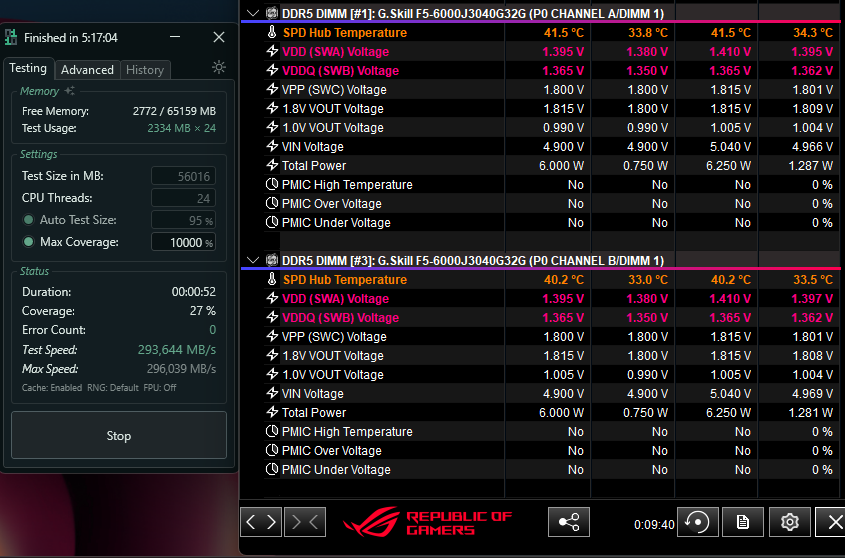Toggle the Auto Test Size radio option
Image resolution: width=845 pixels, height=558 pixels.
29,220
